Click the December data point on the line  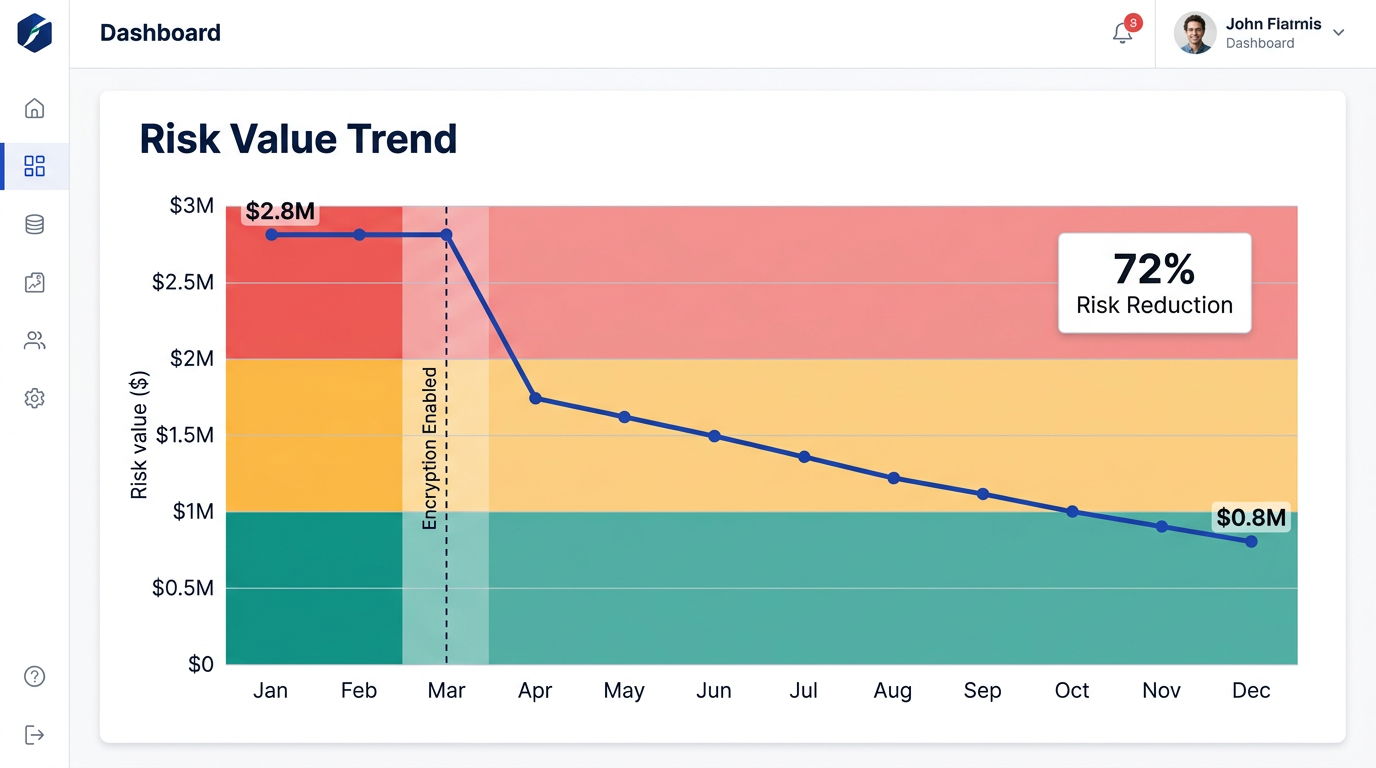[1251, 541]
